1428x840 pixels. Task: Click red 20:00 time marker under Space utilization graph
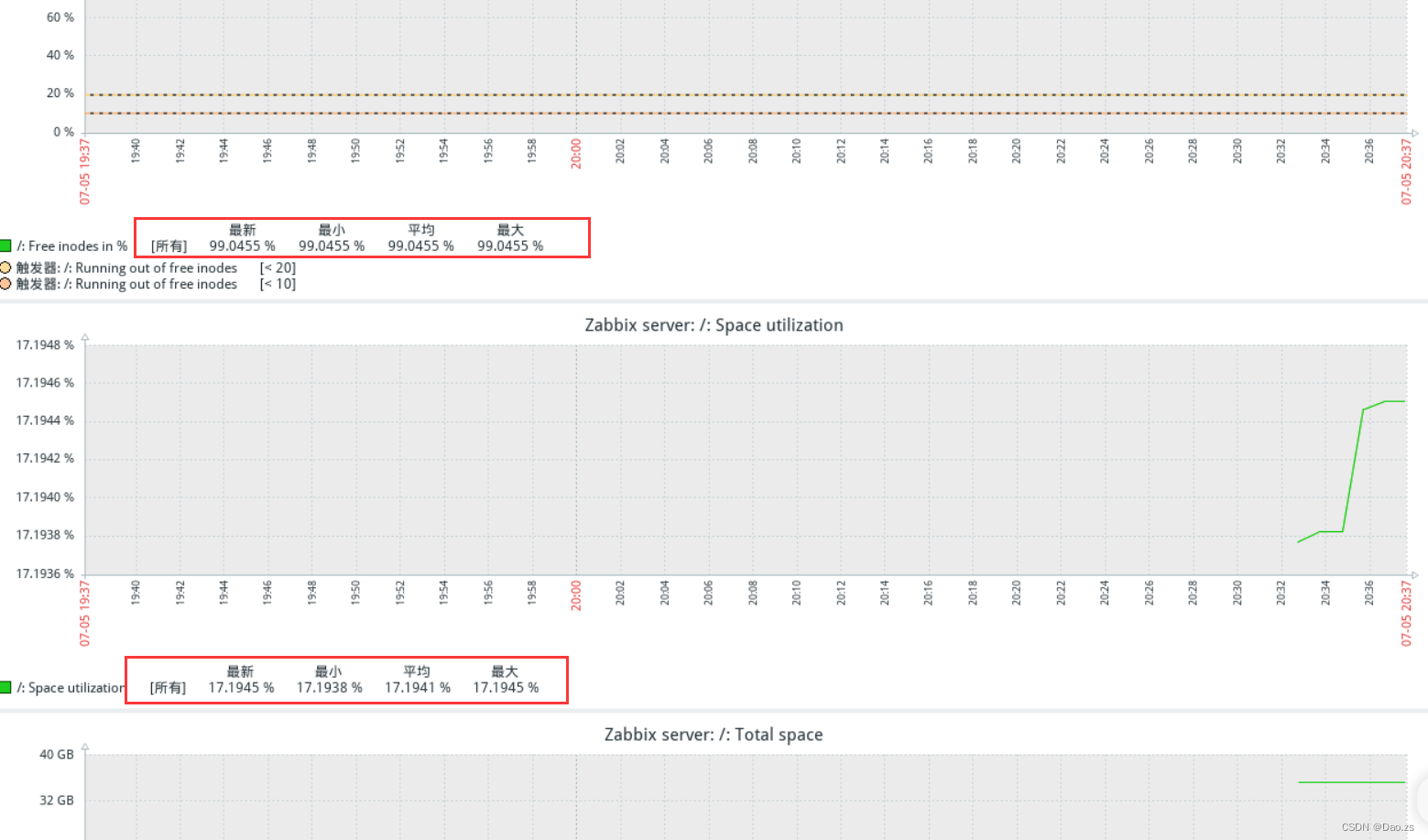click(576, 595)
